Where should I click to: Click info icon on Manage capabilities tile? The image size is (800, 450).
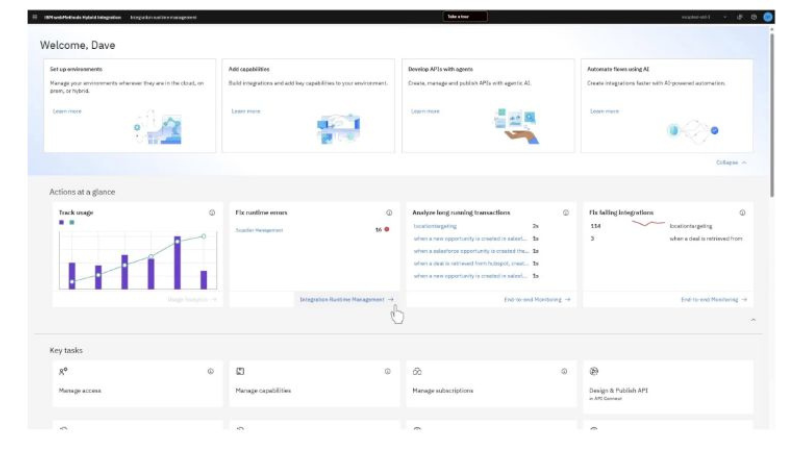[x=388, y=371]
